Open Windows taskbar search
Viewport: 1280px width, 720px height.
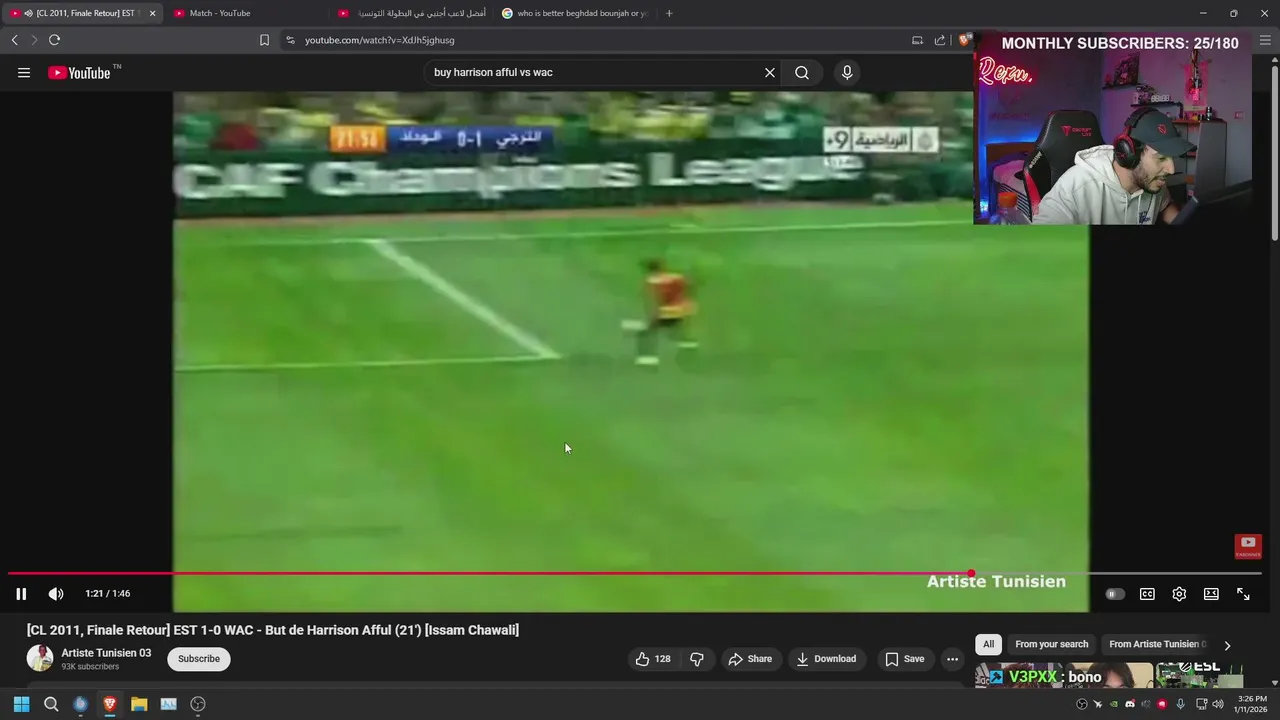51,704
